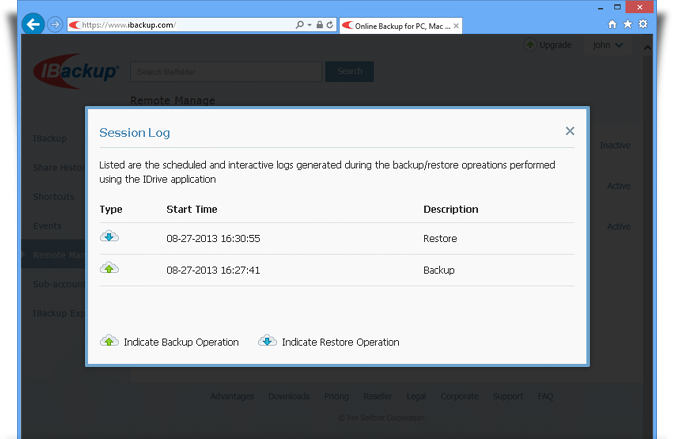Click the security lock icon in address bar

319,25
